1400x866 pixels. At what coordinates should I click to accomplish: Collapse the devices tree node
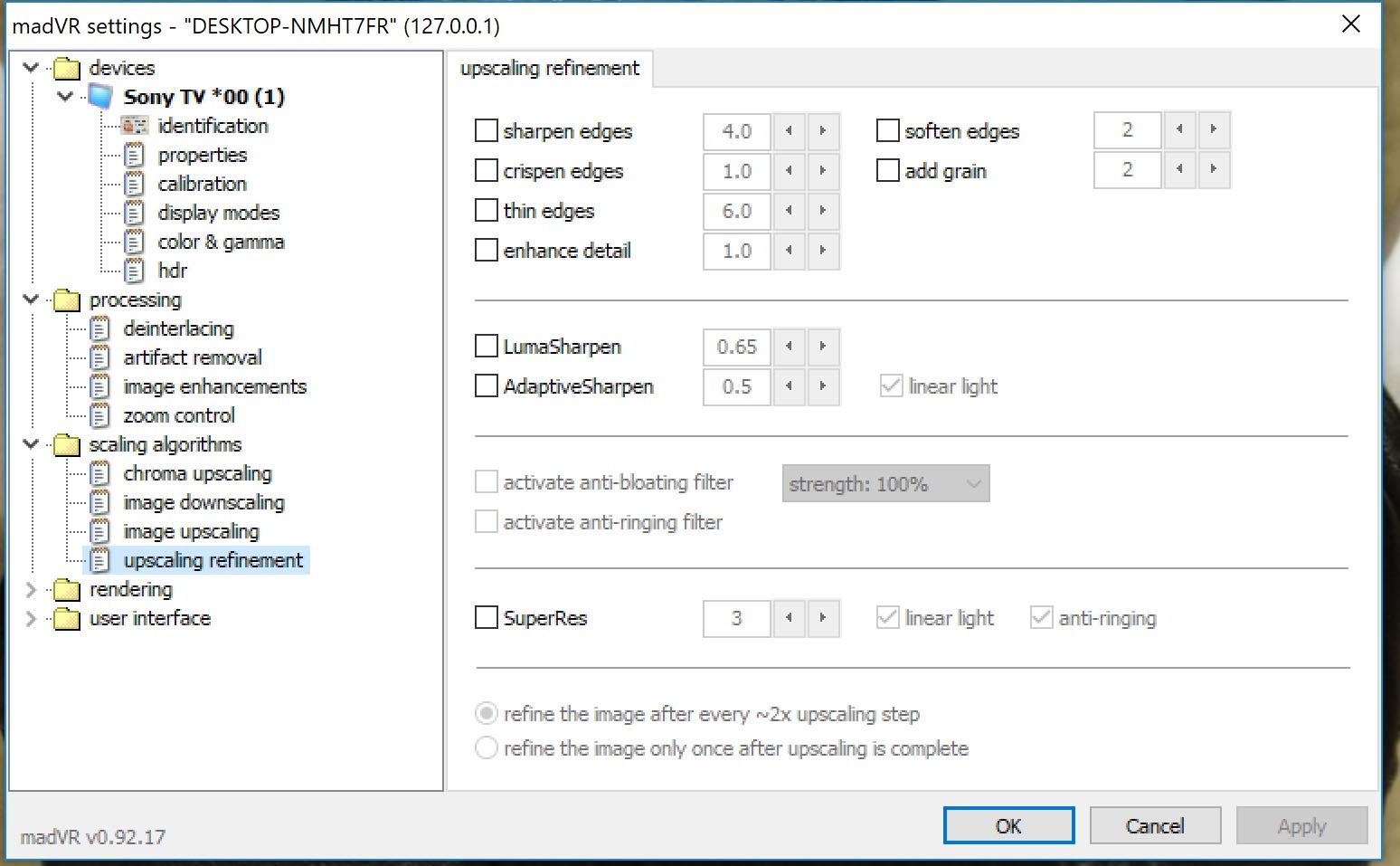click(x=31, y=67)
